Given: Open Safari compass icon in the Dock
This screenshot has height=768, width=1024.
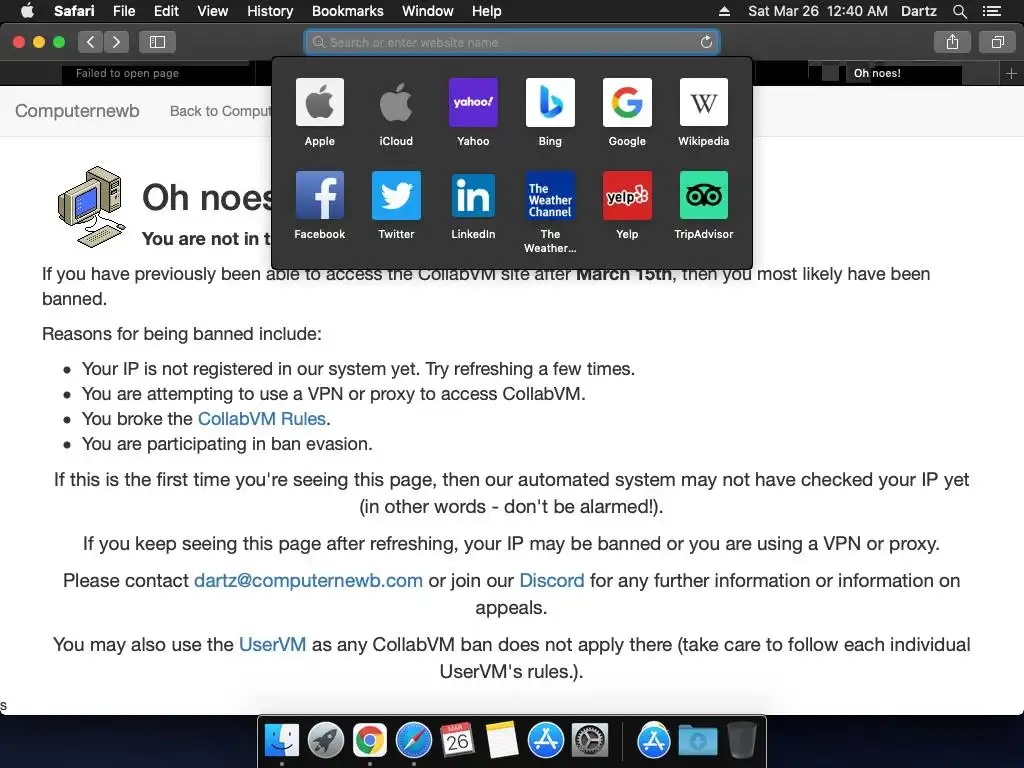Looking at the screenshot, I should pos(413,741).
